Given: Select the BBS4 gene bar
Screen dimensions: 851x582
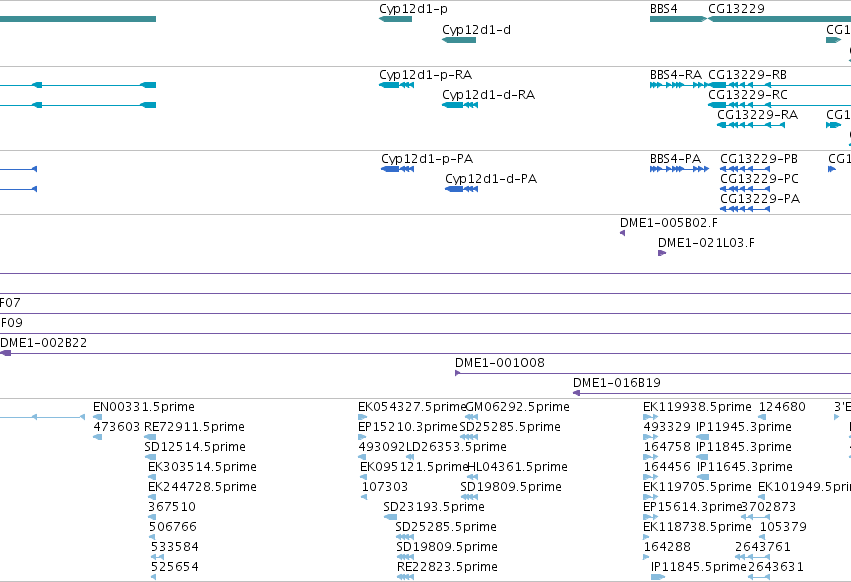Looking at the screenshot, I should (678, 19).
